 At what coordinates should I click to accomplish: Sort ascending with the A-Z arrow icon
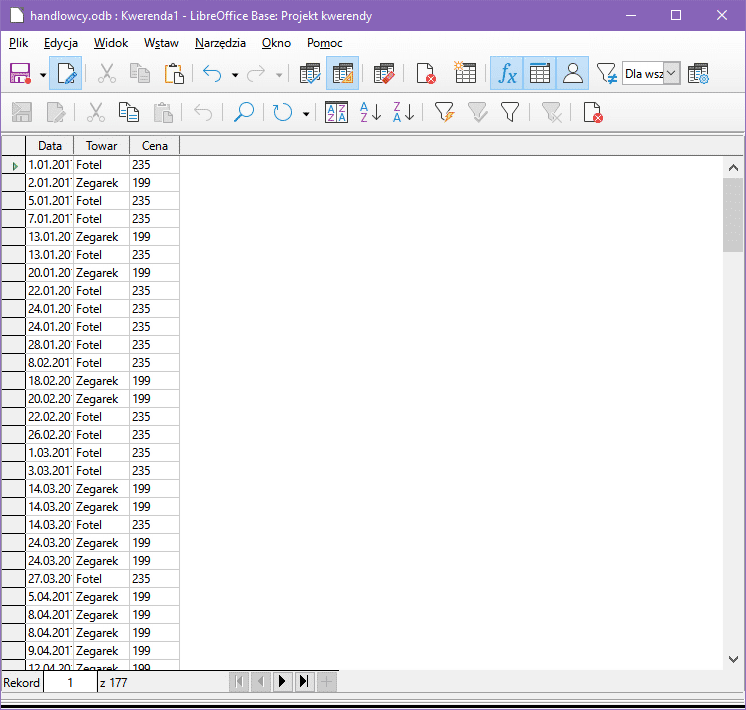pos(370,112)
